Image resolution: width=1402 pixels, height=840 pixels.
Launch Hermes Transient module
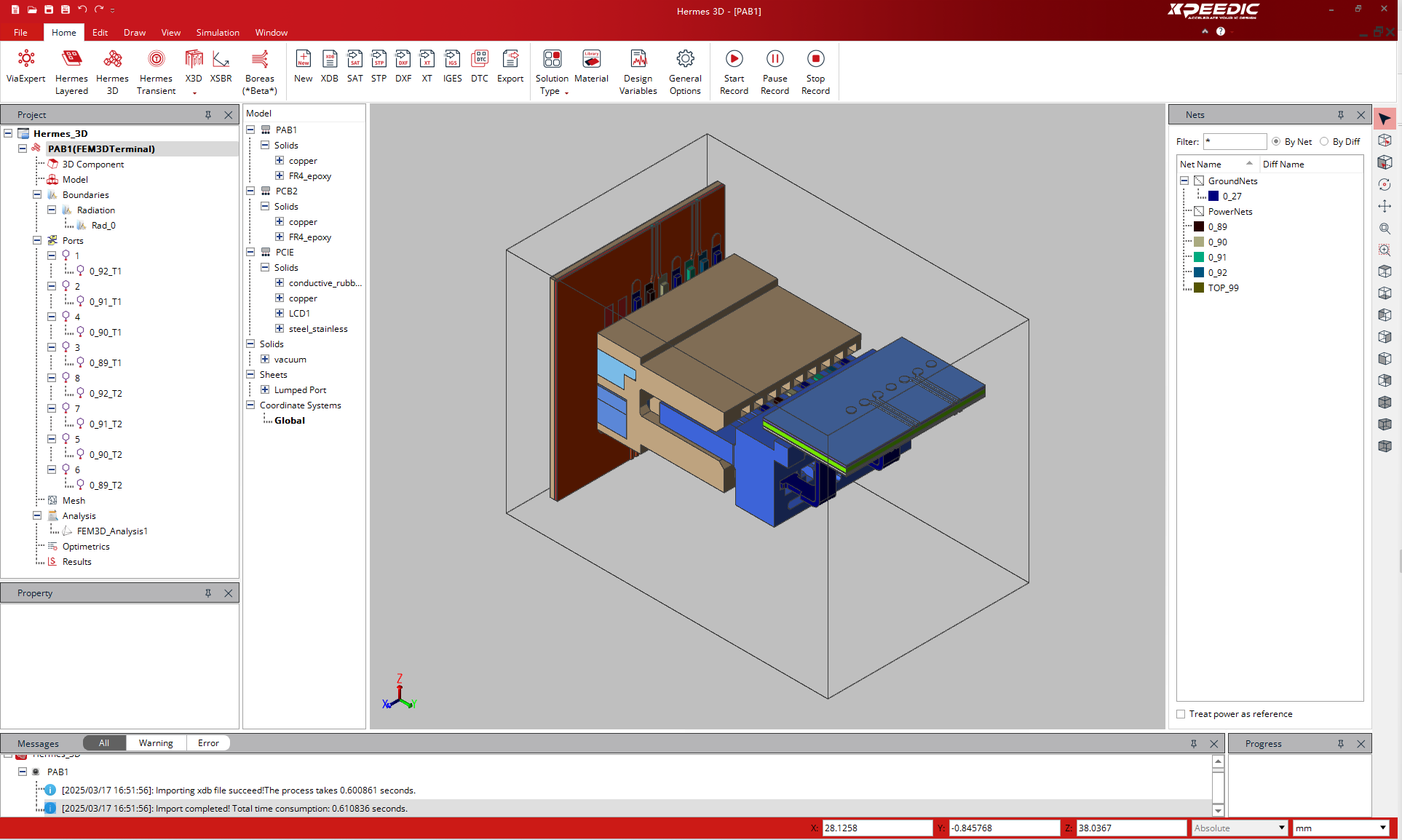click(x=156, y=72)
